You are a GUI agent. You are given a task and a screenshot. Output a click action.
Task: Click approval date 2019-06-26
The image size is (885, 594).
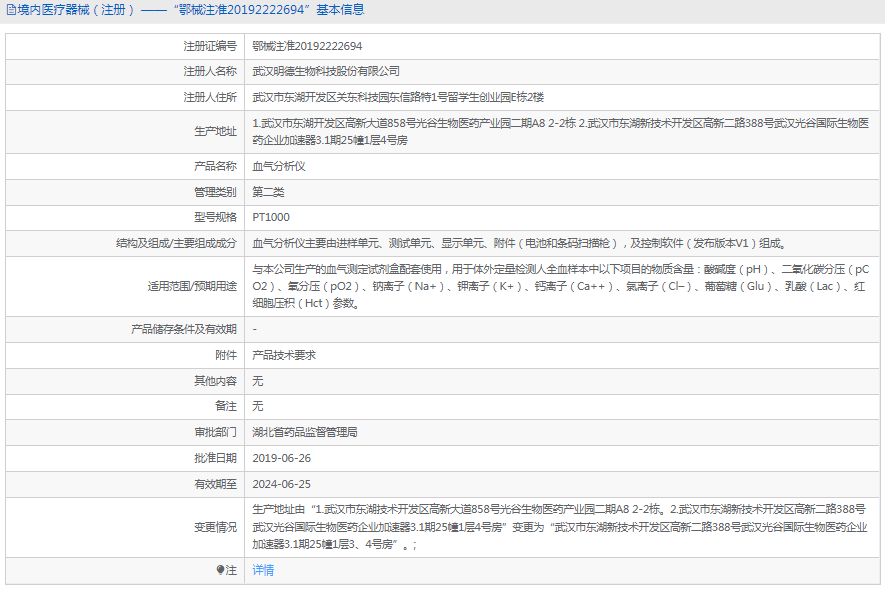(x=282, y=458)
